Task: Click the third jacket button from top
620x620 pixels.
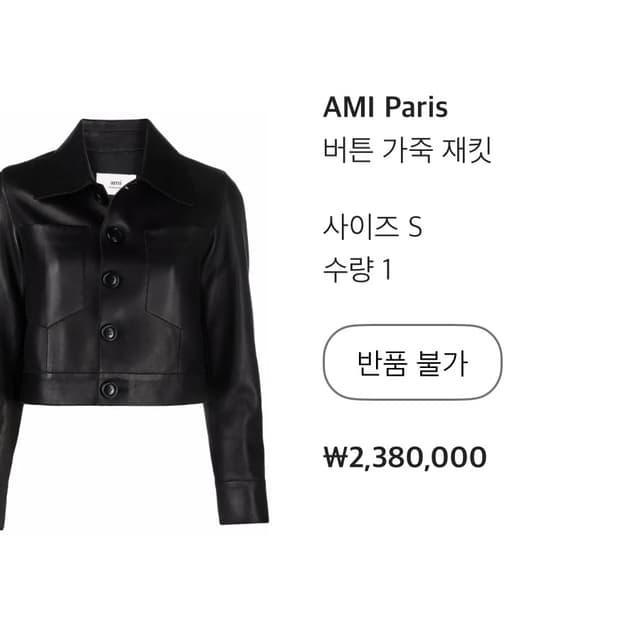Action: tap(109, 332)
